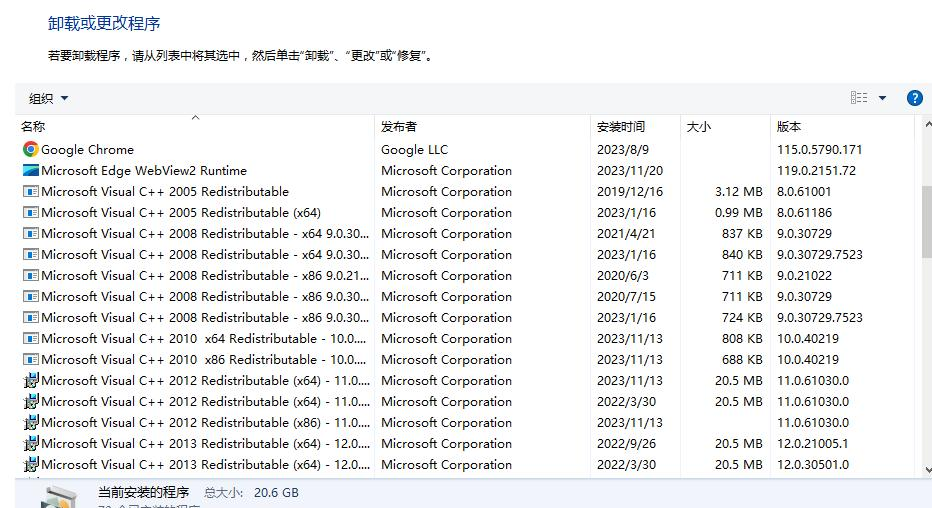Click the size value '3.12 MB'

[739, 191]
